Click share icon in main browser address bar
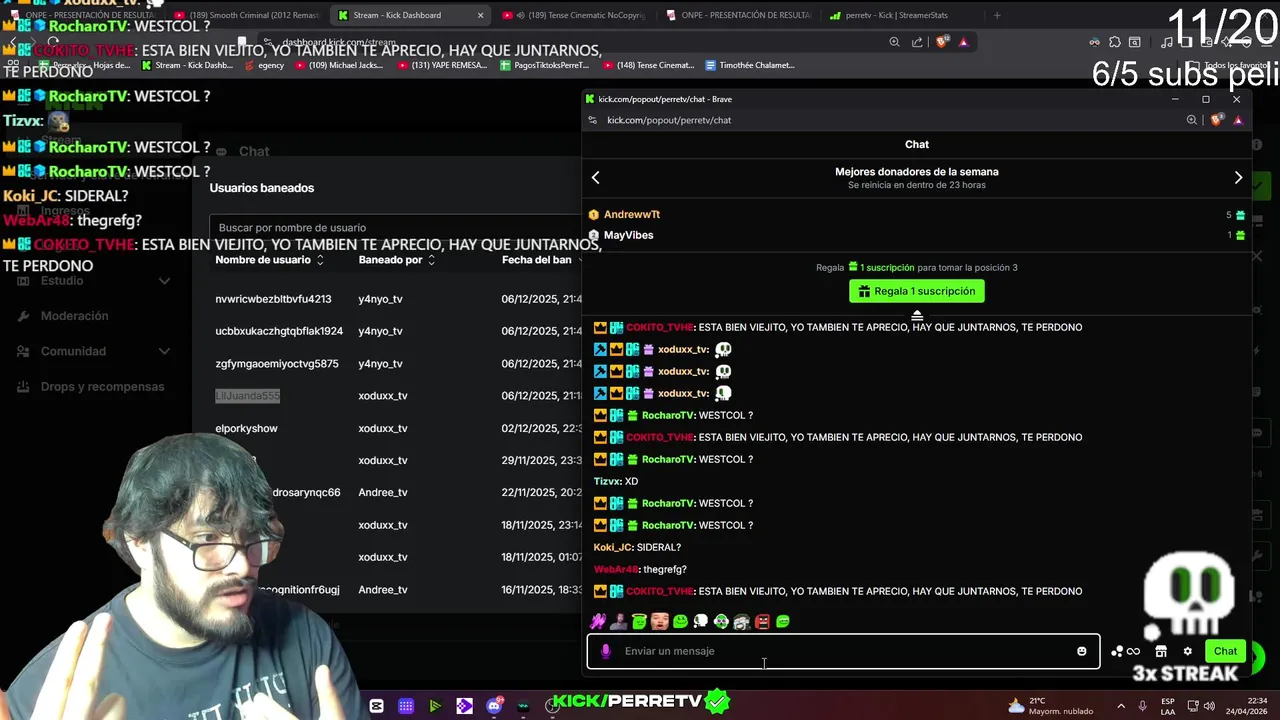Image resolution: width=1280 pixels, height=720 pixels. (x=917, y=42)
